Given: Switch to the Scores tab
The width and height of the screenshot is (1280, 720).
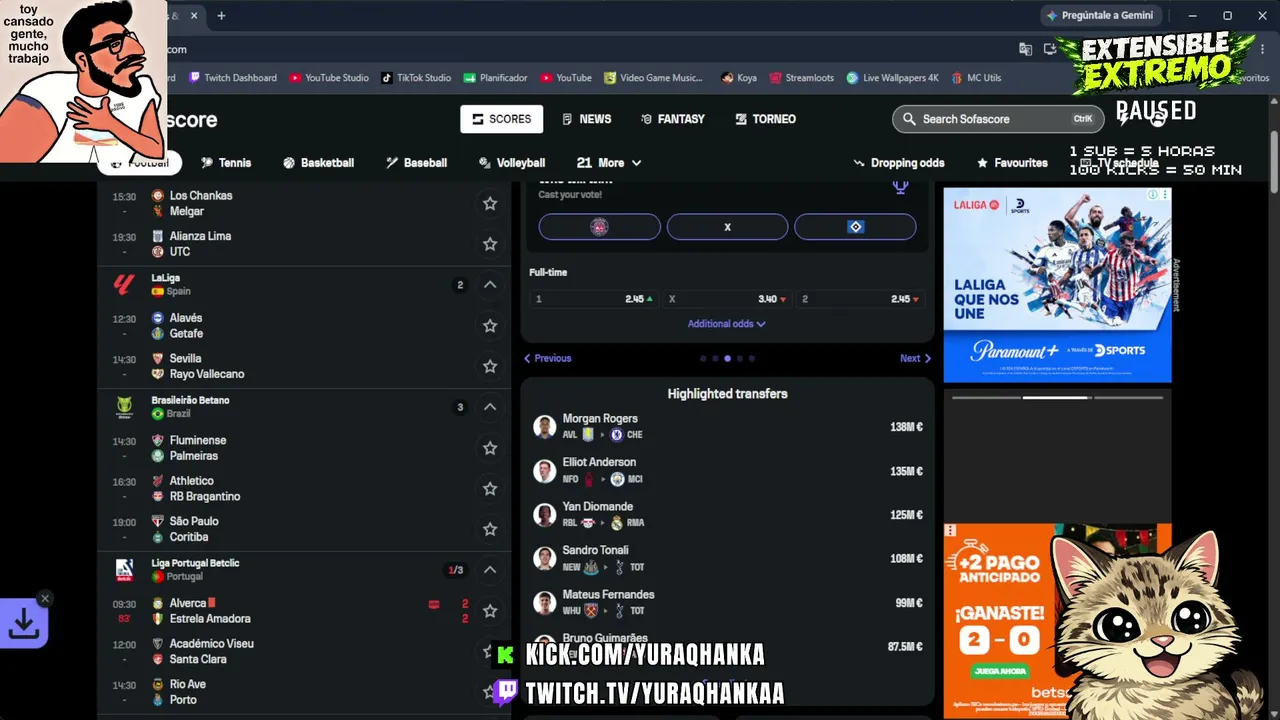Looking at the screenshot, I should pyautogui.click(x=502, y=119).
